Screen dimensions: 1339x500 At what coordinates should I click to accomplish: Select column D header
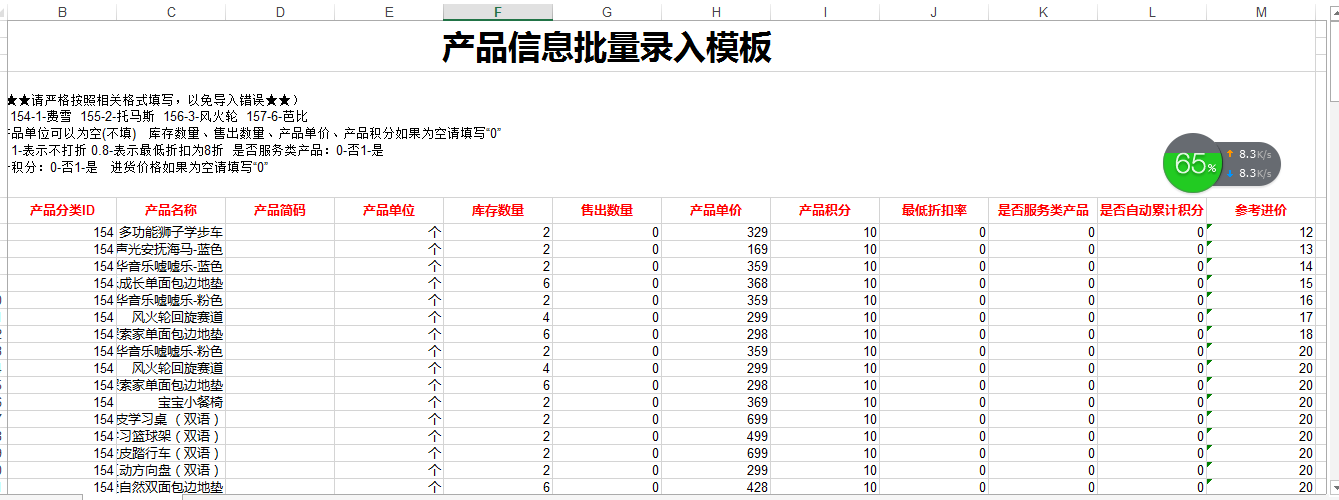click(280, 12)
